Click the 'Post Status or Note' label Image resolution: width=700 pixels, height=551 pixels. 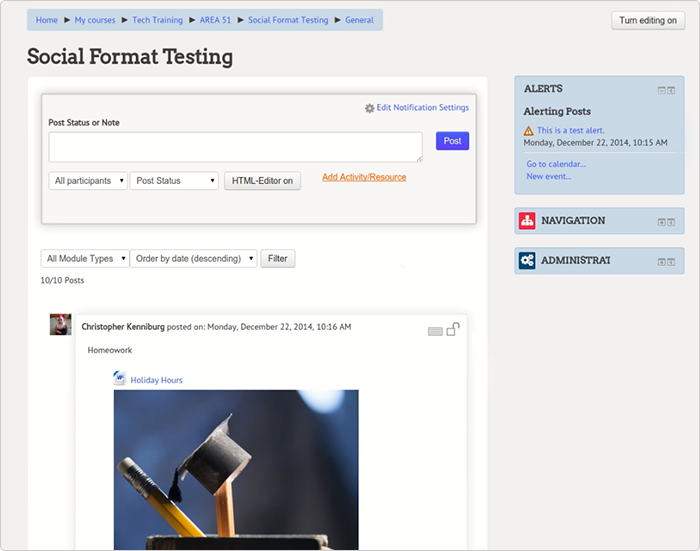83,123
